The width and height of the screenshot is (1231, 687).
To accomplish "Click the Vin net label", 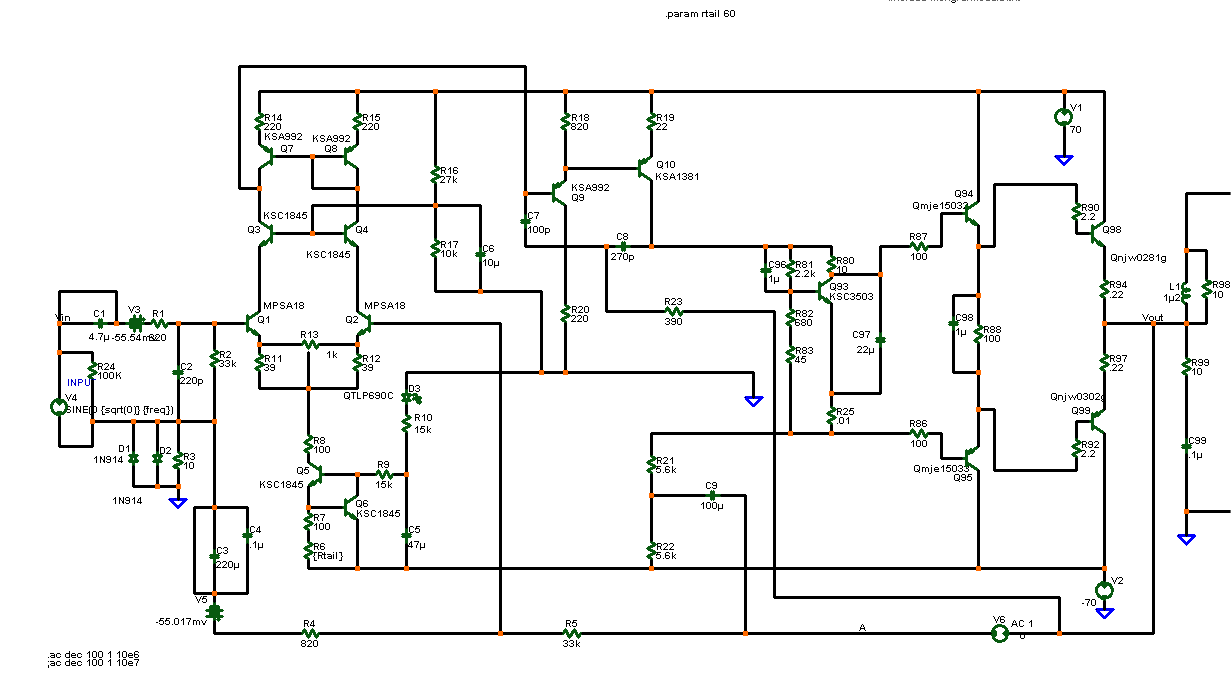I will pyautogui.click(x=61, y=317).
